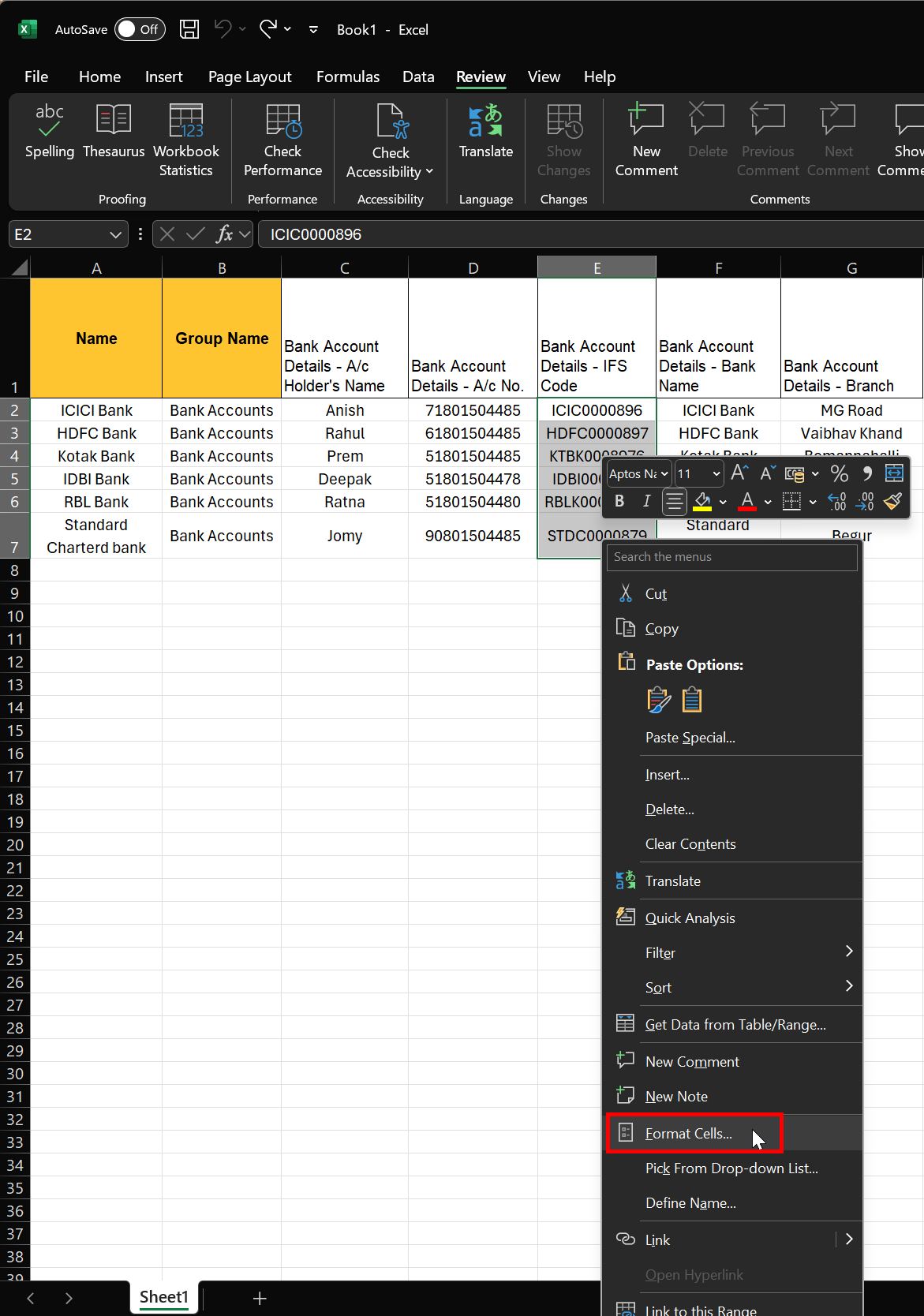
Task: Expand the Name Box dropdown arrow
Action: (115, 234)
